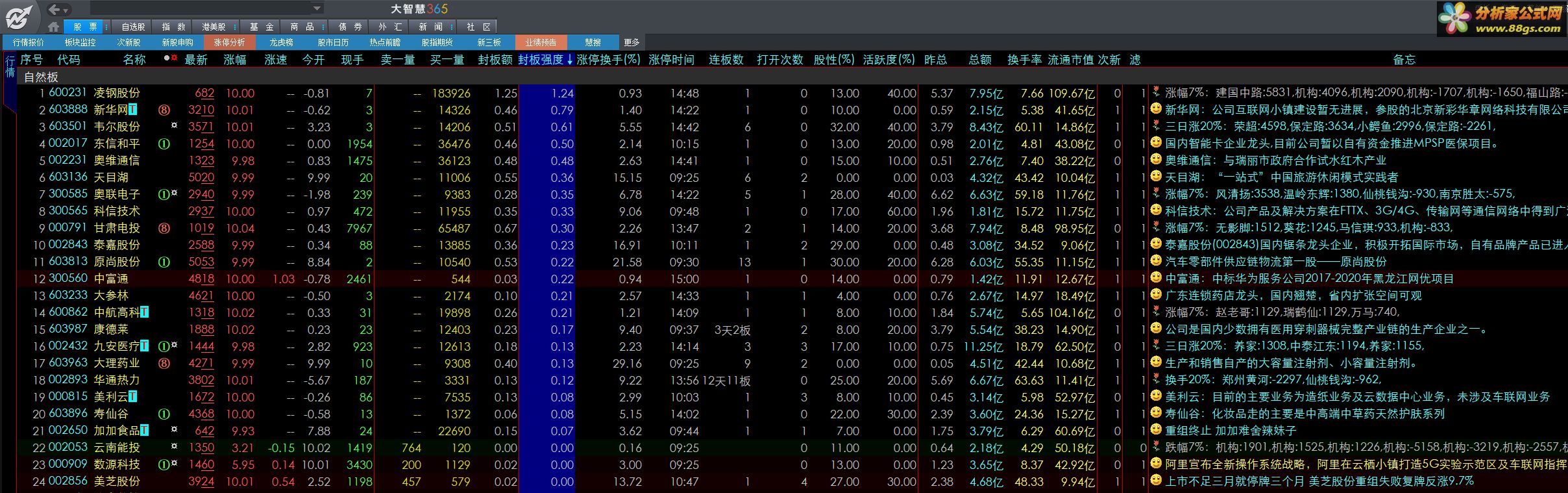1568x493 pixels.
Task: Click the T badge beside 新华网
Action: 132,110
